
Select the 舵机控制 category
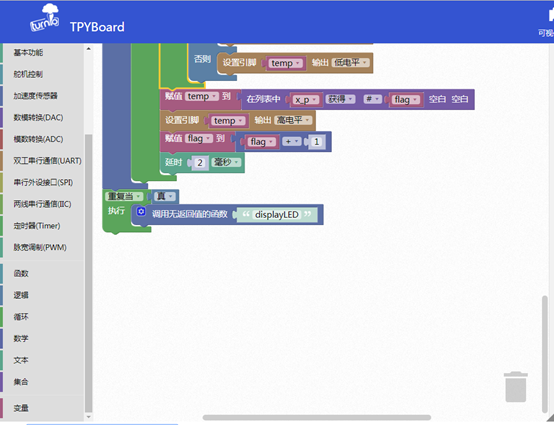tap(28, 74)
